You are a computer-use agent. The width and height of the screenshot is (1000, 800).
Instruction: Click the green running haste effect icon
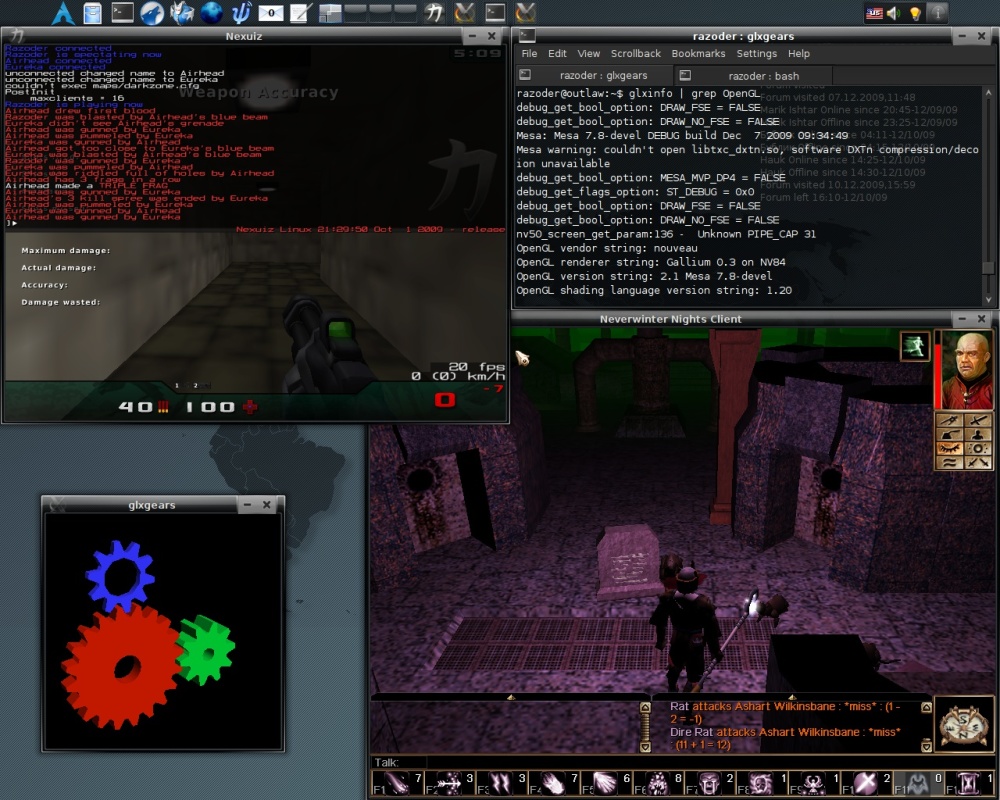click(915, 346)
